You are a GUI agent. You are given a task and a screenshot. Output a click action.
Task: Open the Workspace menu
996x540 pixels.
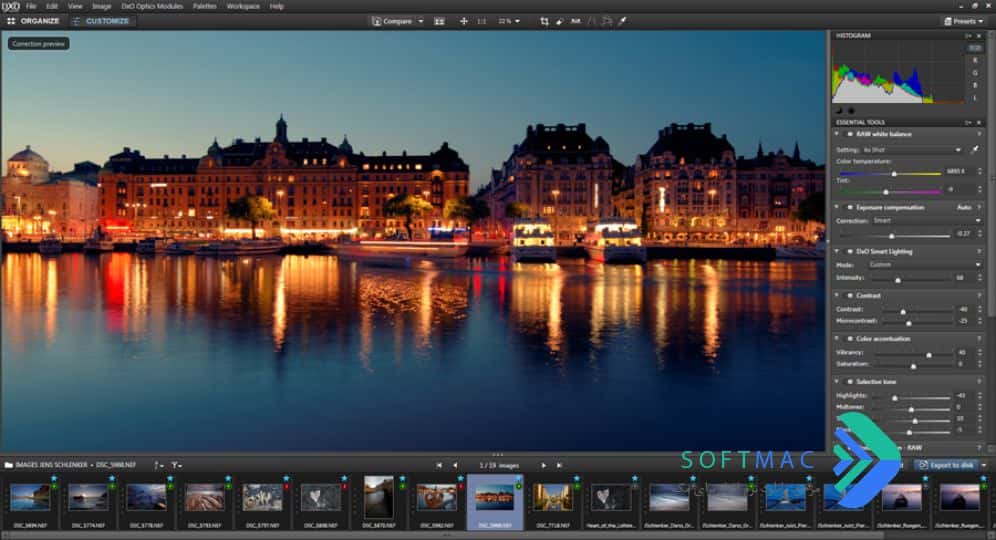pos(243,6)
